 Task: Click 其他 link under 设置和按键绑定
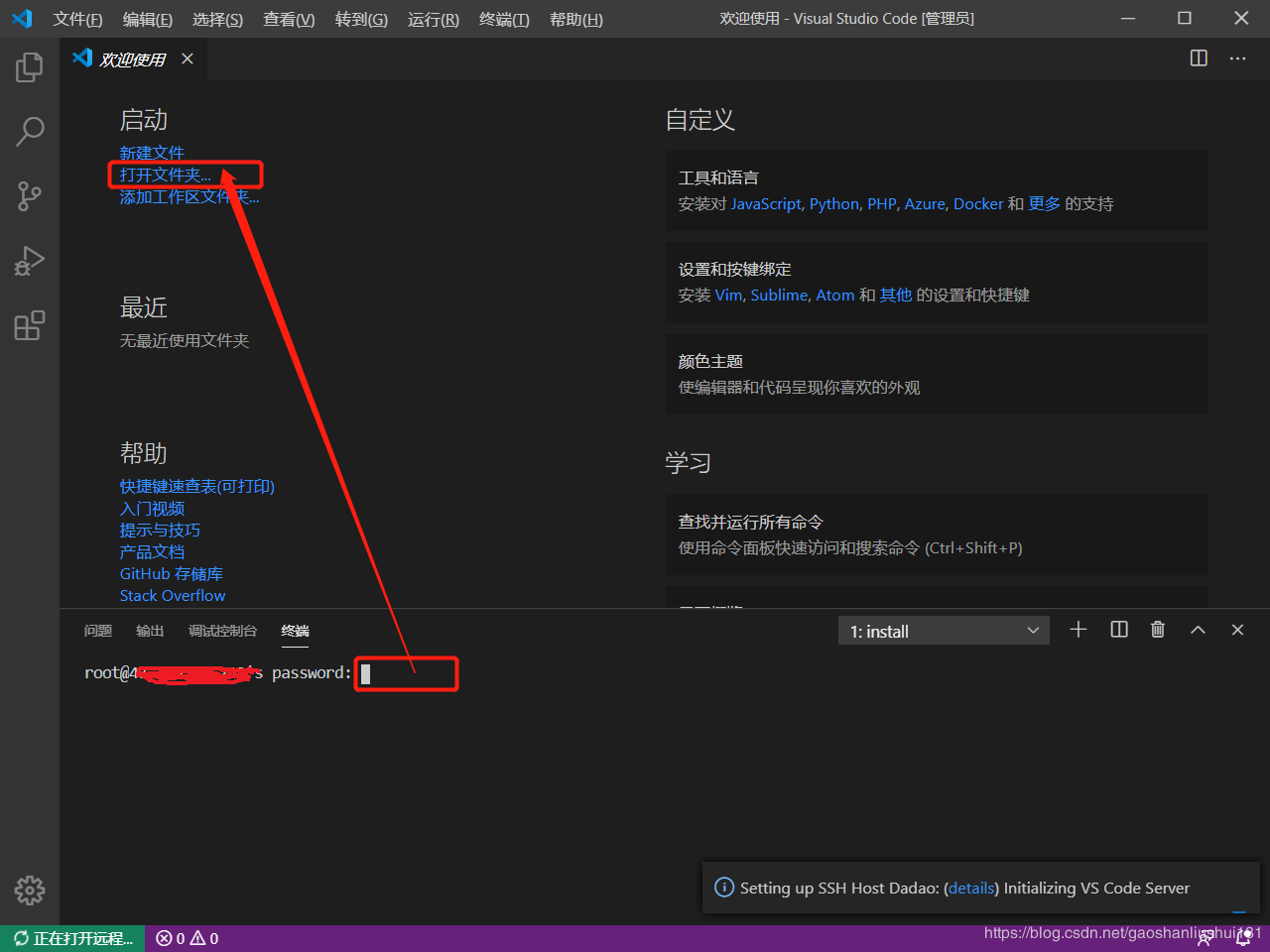896,295
